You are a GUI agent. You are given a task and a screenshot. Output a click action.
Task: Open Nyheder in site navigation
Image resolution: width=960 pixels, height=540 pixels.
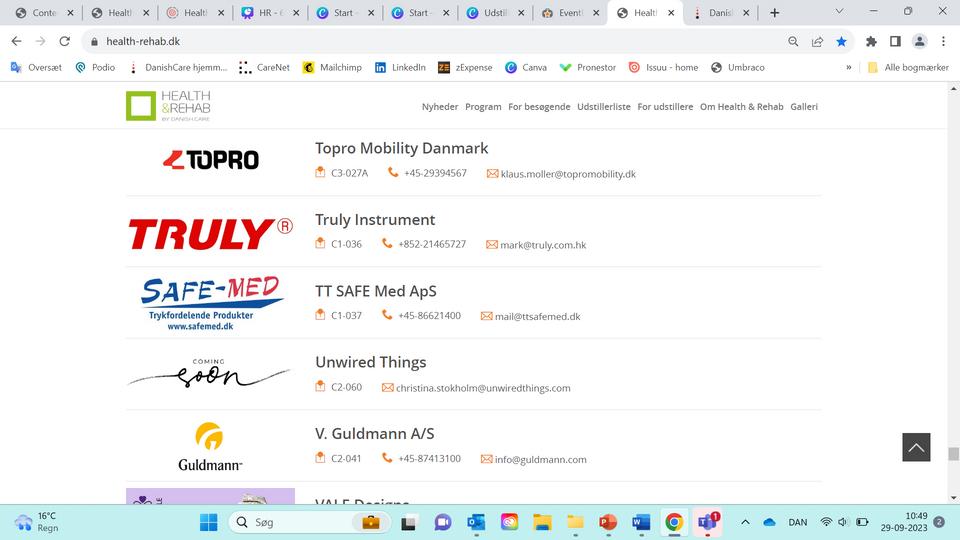[440, 107]
